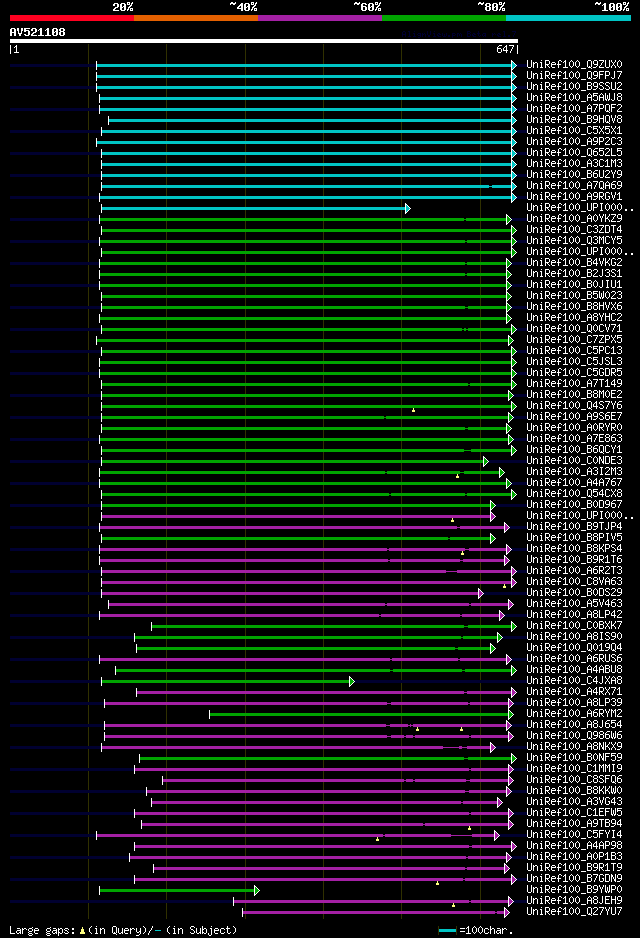Viewport: 640px width, 938px height.
Task: Open hit UniRef100_A5AWJ8
Action: [x=574, y=98]
